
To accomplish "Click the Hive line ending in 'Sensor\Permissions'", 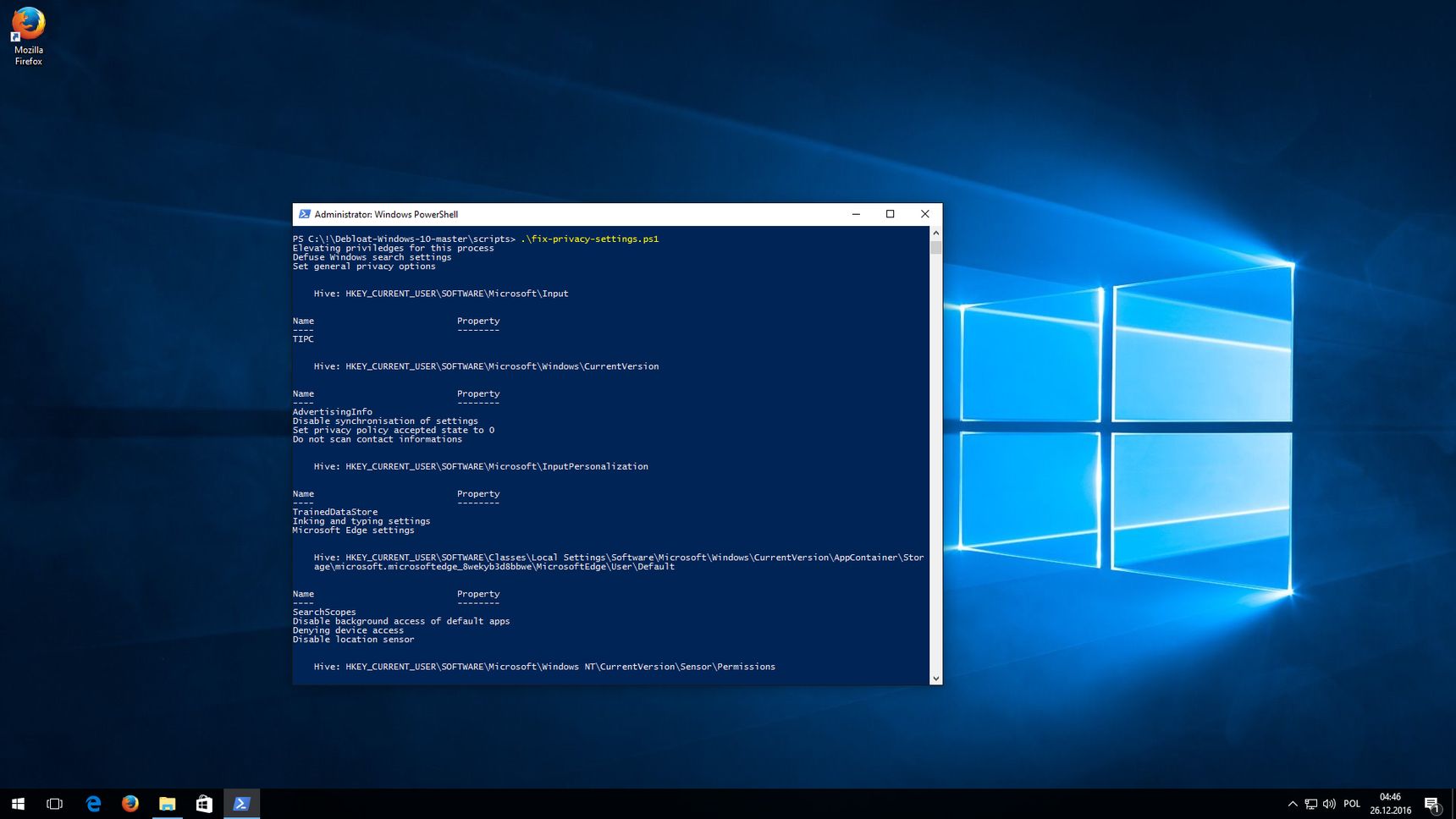I will 544,667.
